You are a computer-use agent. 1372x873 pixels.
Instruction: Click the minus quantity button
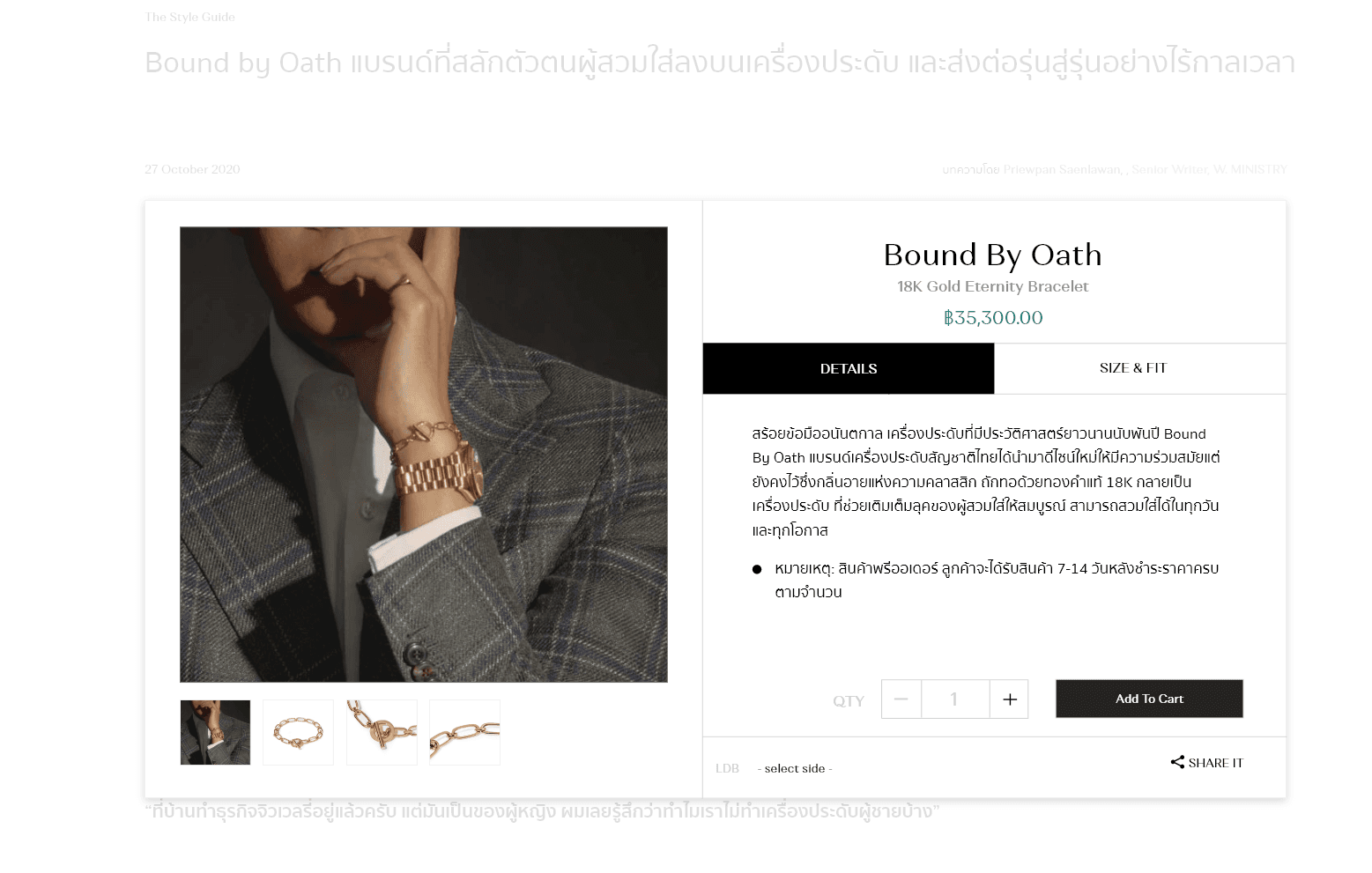click(x=901, y=699)
